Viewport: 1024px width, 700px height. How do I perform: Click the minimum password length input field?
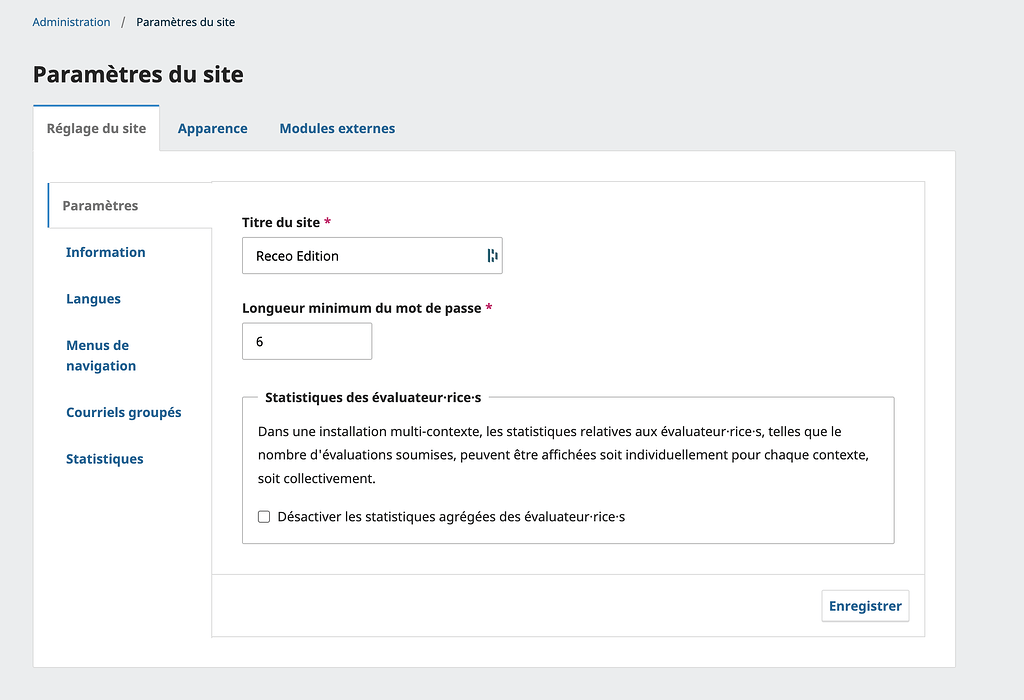click(x=306, y=342)
